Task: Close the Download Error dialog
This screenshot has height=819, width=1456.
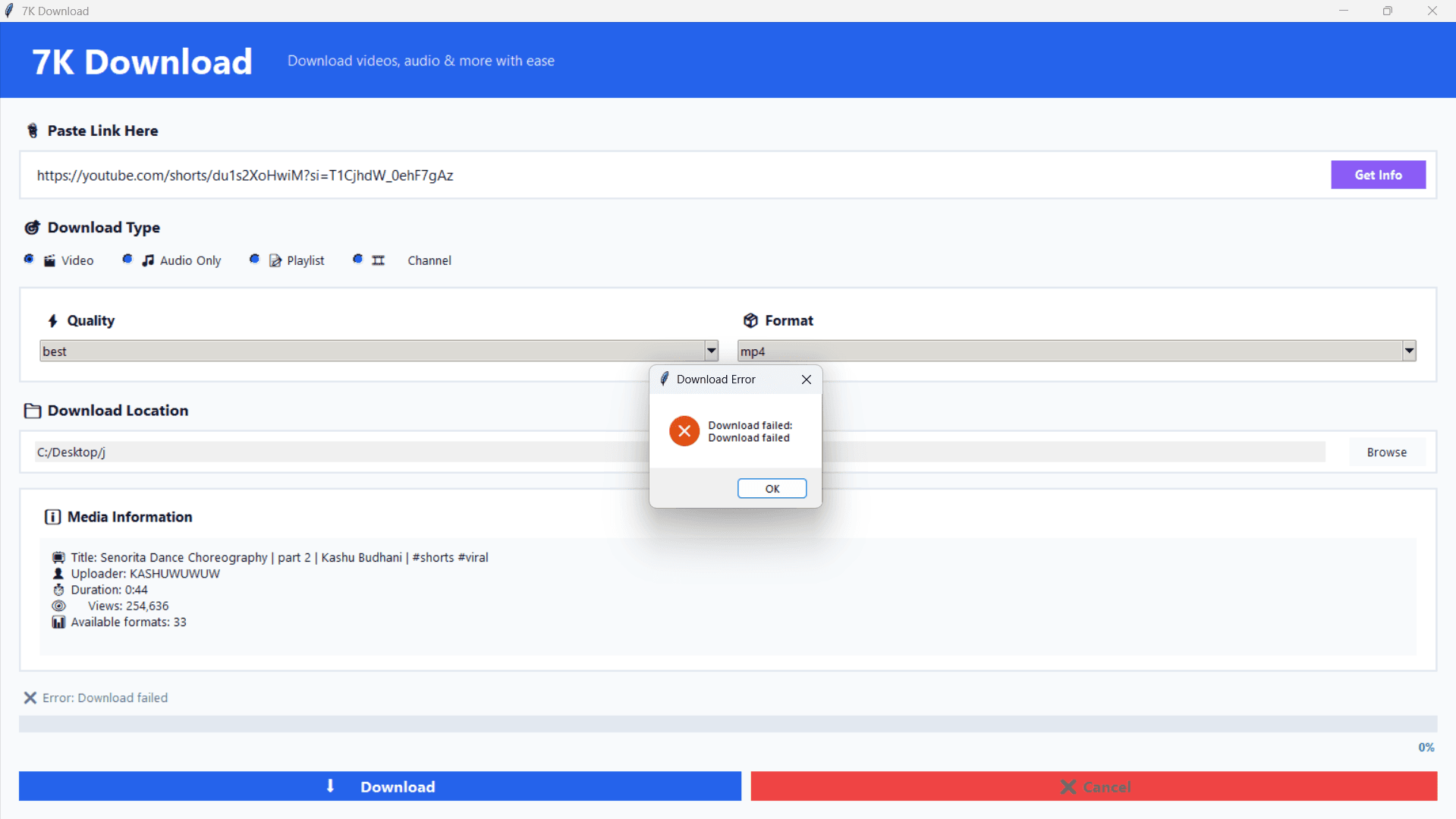Action: coord(806,380)
